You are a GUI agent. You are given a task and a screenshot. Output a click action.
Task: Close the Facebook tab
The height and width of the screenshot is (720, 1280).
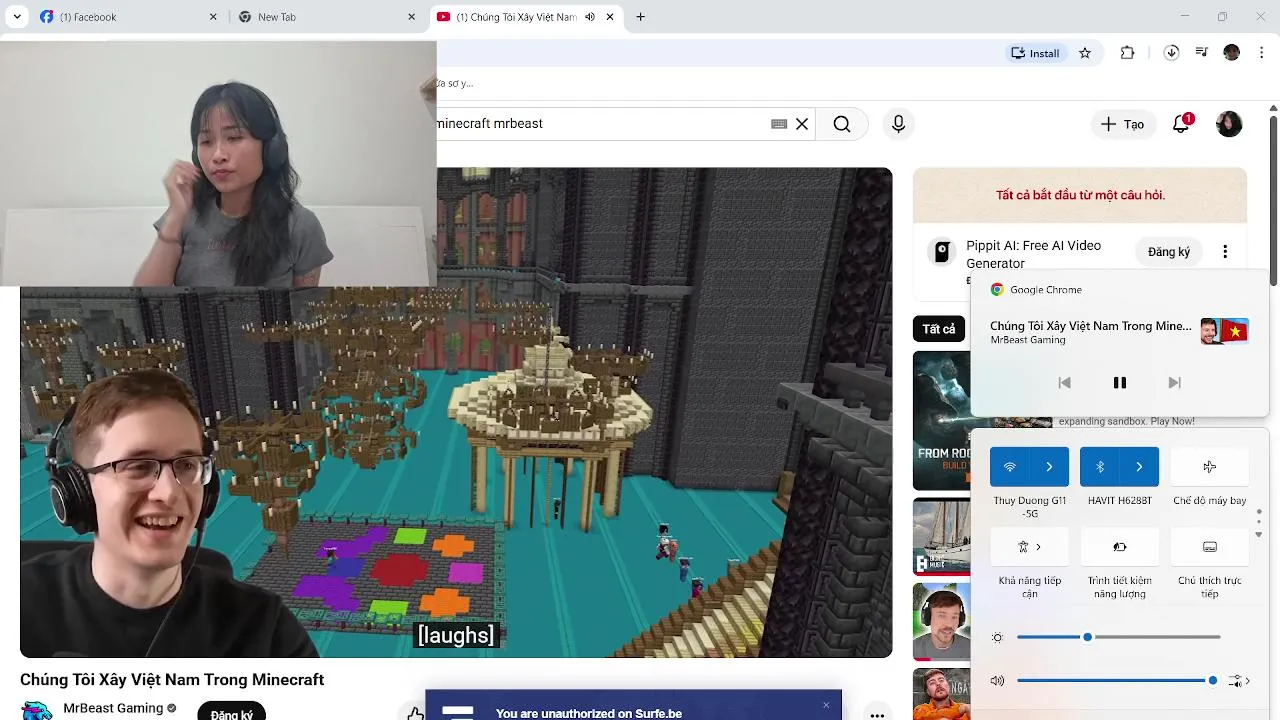point(213,17)
